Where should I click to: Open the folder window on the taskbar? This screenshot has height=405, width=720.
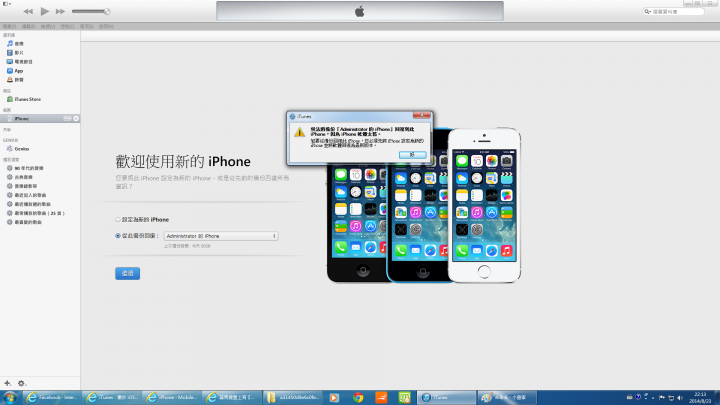tap(292, 398)
